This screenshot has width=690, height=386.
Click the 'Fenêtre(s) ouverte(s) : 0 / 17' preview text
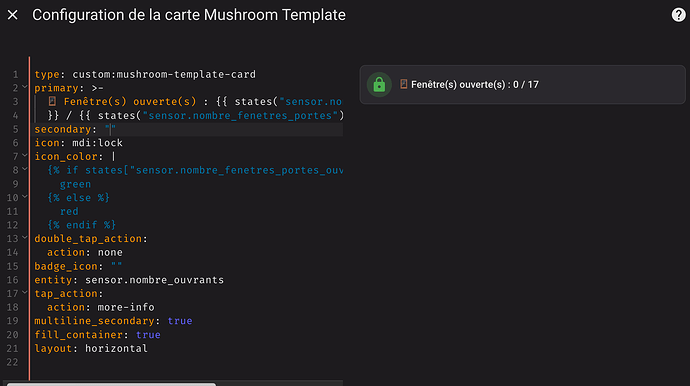click(x=475, y=85)
